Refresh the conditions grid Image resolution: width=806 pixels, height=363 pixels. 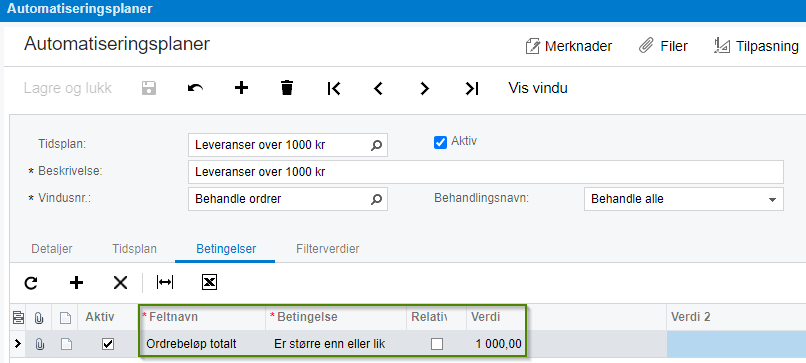[31, 282]
